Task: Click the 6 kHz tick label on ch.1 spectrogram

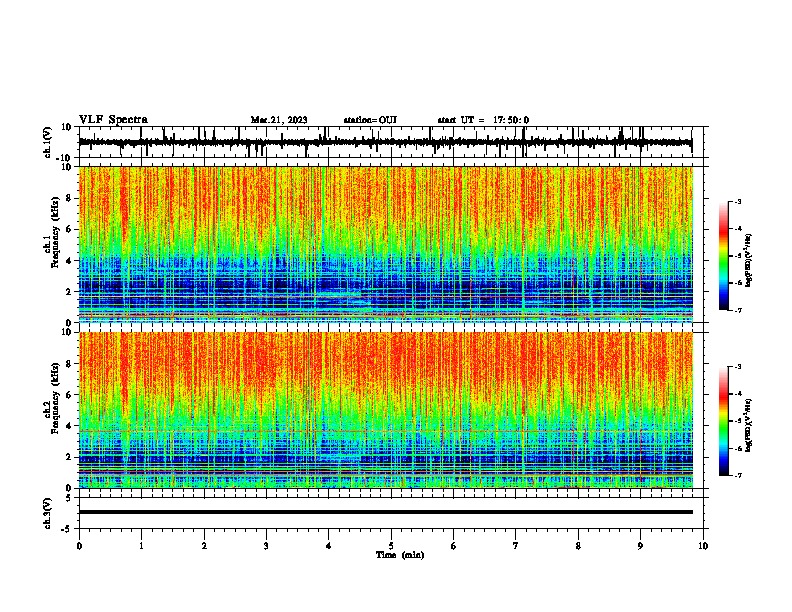Action: [x=69, y=229]
